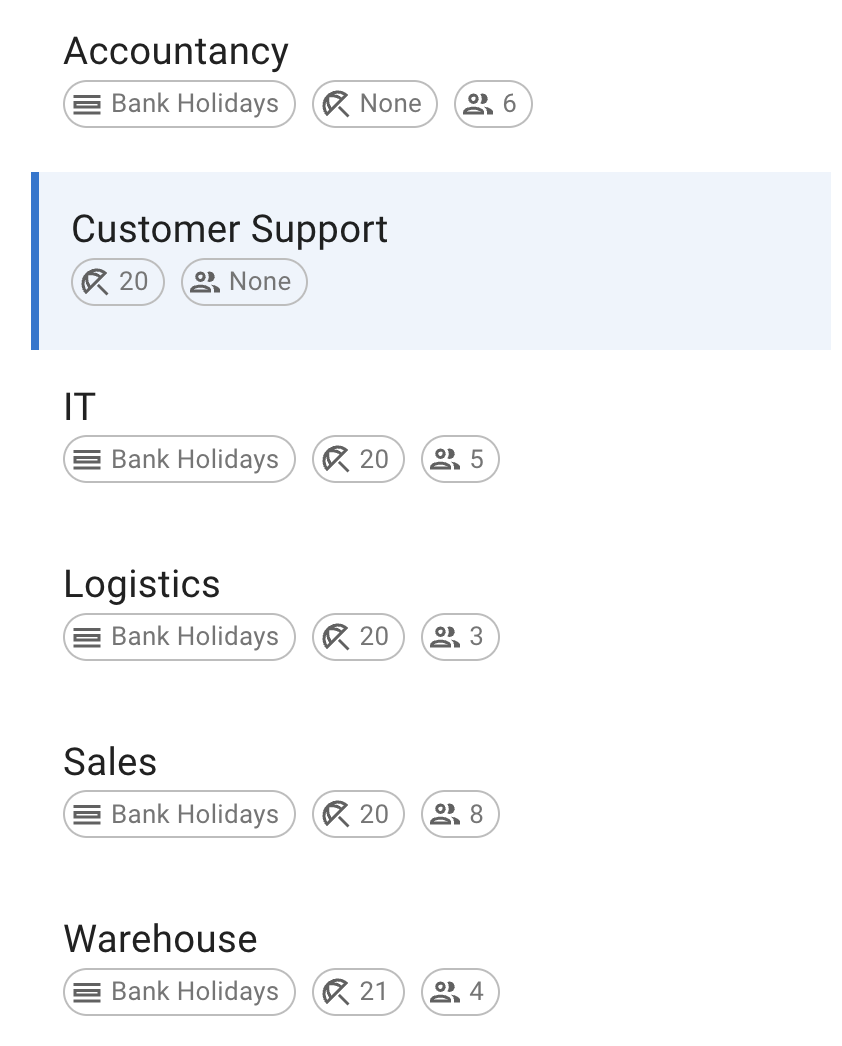This screenshot has width=842, height=1046.
Task: Click the umbrella allowance icon under Logistics
Action: pos(336,637)
